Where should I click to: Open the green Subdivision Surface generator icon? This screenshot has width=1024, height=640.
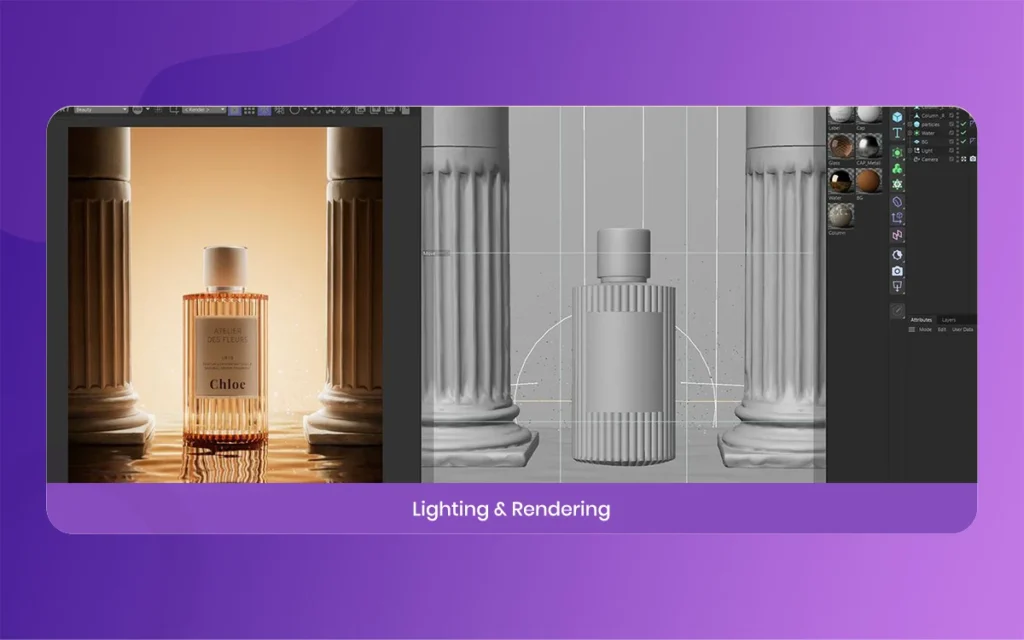[897, 153]
